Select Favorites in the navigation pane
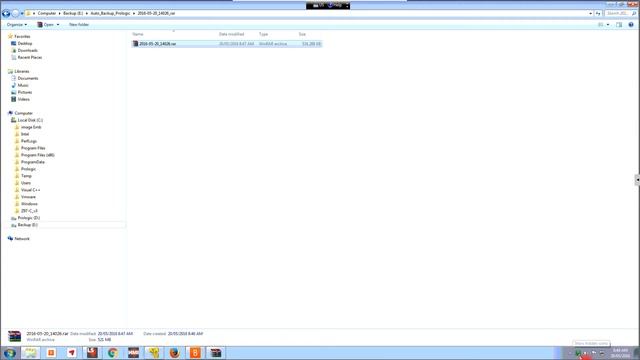640x360 pixels. (x=22, y=37)
